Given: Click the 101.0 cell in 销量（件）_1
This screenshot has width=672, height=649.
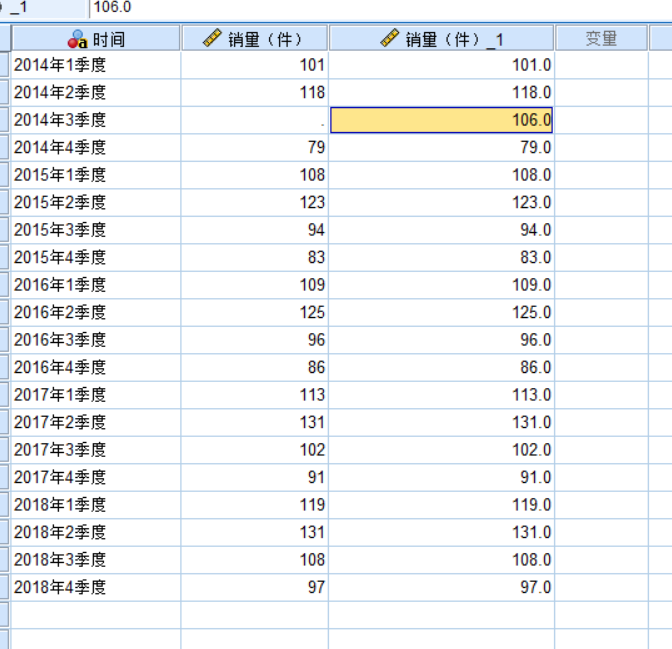Looking at the screenshot, I should (x=441, y=65).
